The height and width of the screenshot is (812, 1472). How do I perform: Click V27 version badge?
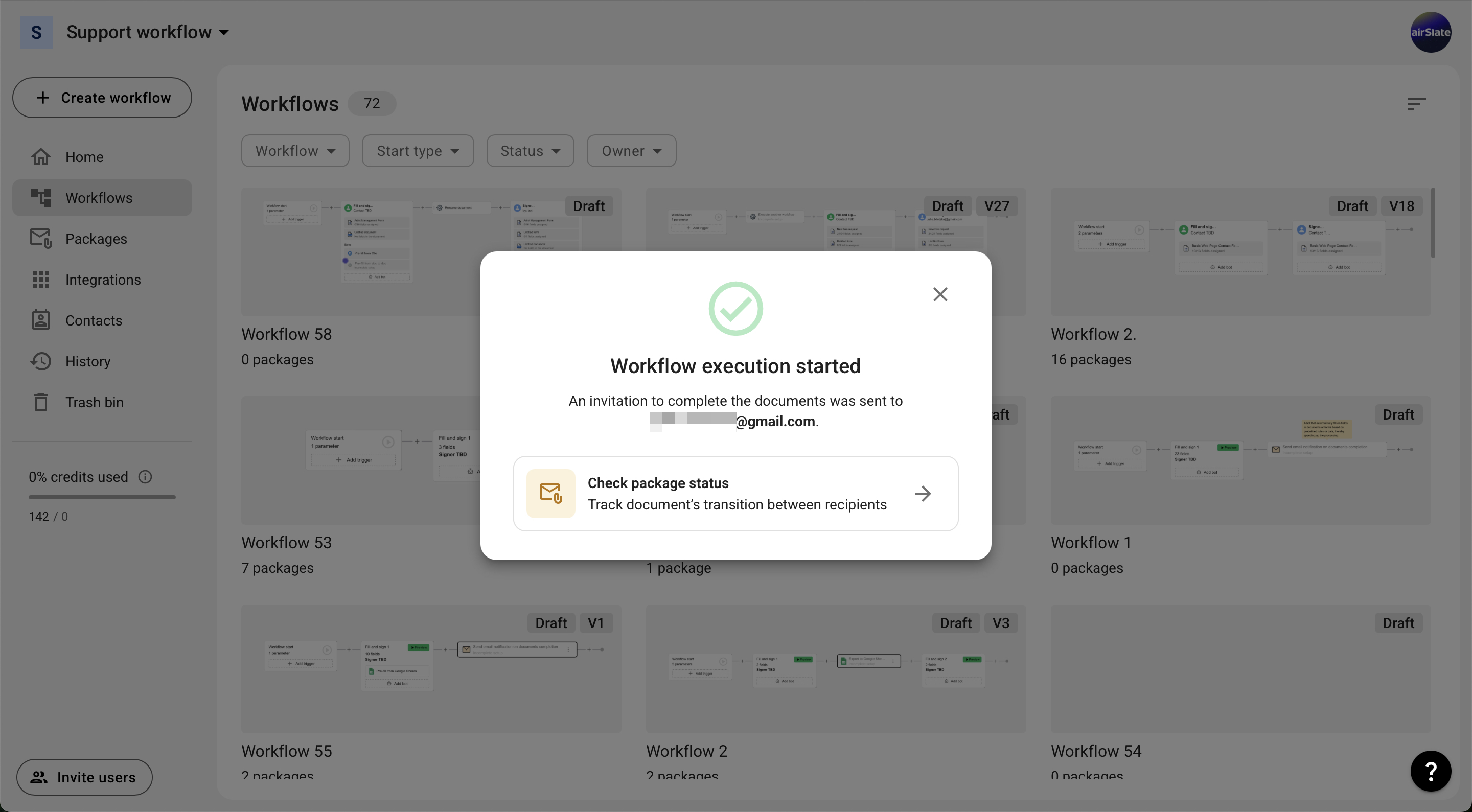997,206
